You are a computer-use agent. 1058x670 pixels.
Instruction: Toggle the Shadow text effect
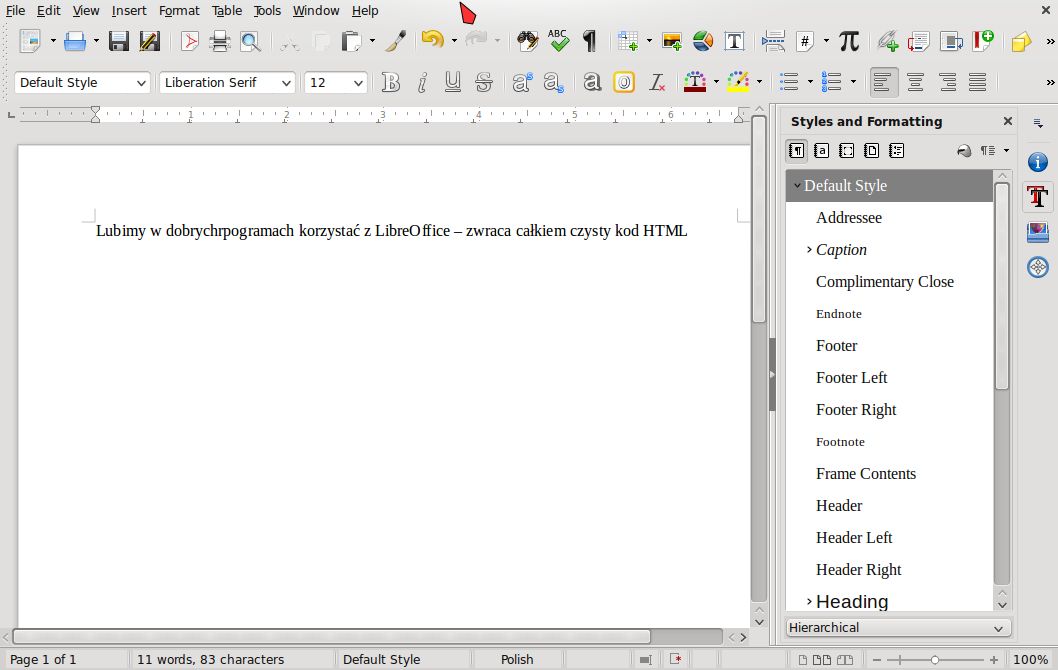pyautogui.click(x=592, y=82)
